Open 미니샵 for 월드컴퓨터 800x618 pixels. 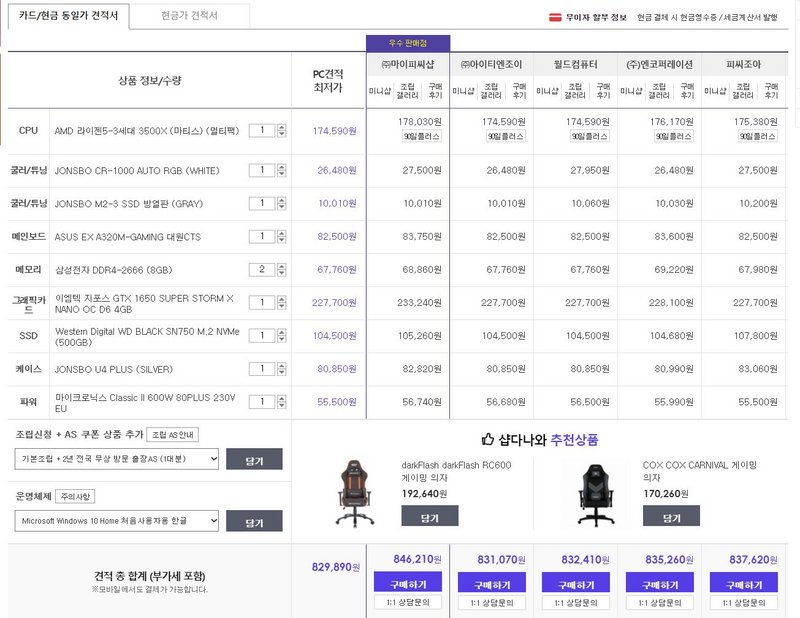[547, 91]
